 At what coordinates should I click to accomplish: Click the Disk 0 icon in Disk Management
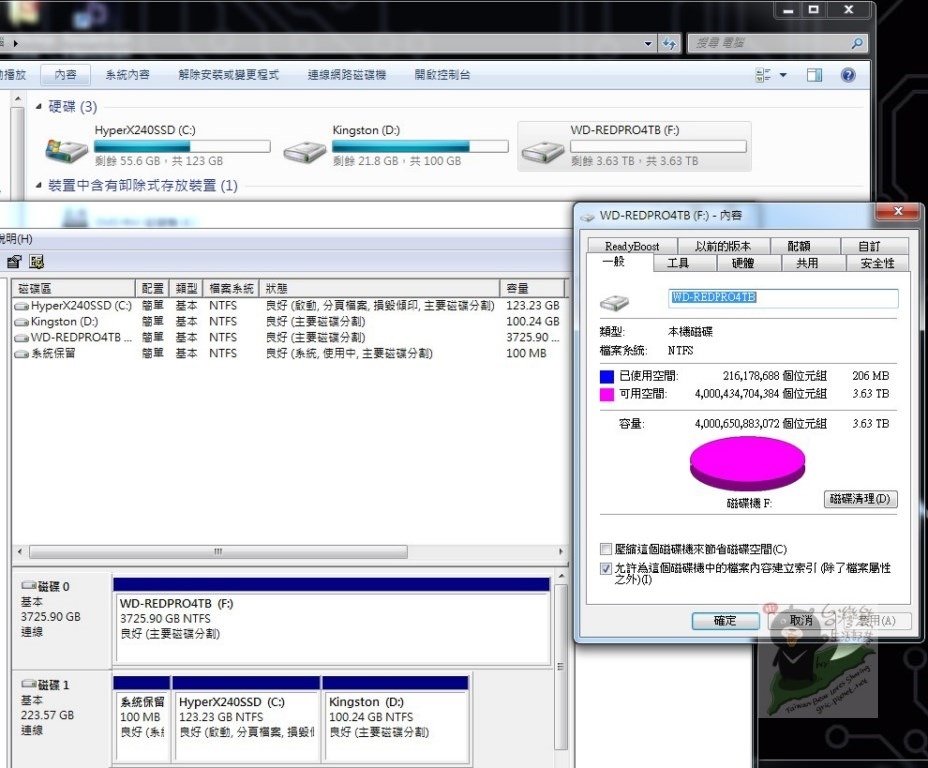[x=29, y=586]
